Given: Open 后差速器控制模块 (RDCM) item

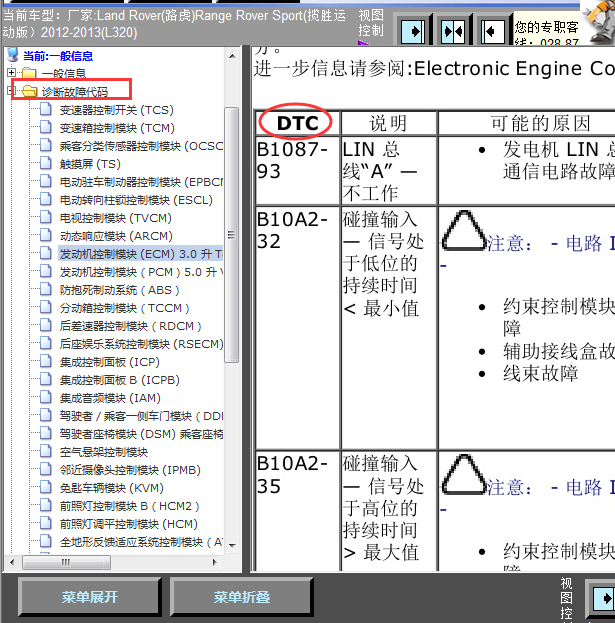Looking at the screenshot, I should pyautogui.click(x=130, y=326).
